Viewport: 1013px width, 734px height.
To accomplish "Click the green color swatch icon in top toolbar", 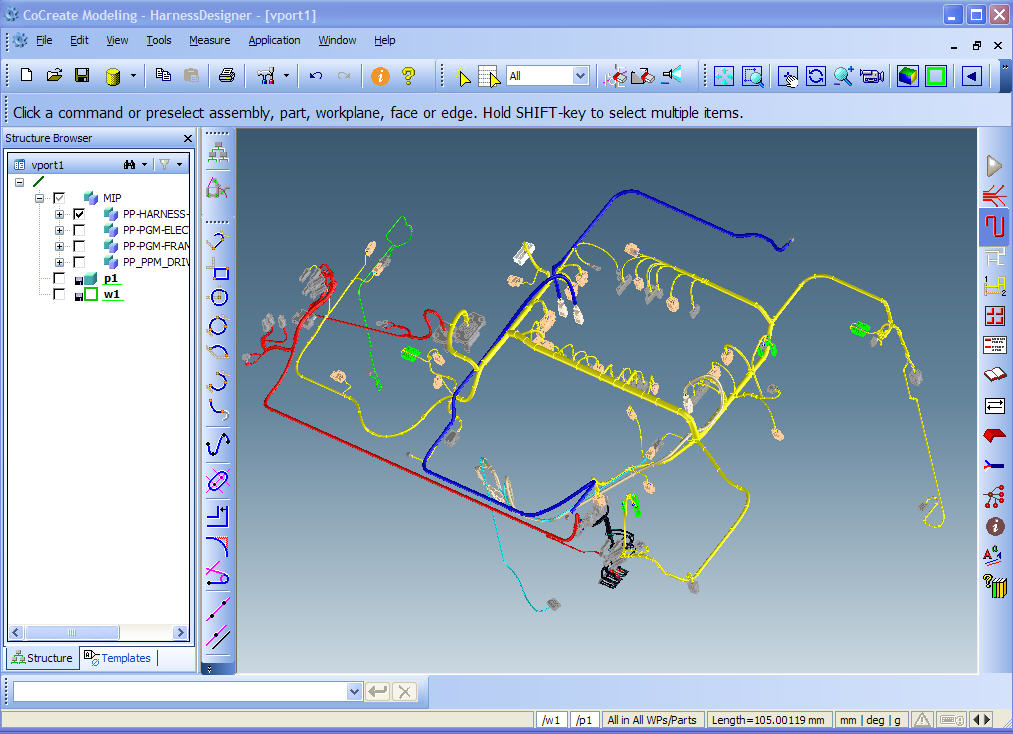I will click(934, 75).
